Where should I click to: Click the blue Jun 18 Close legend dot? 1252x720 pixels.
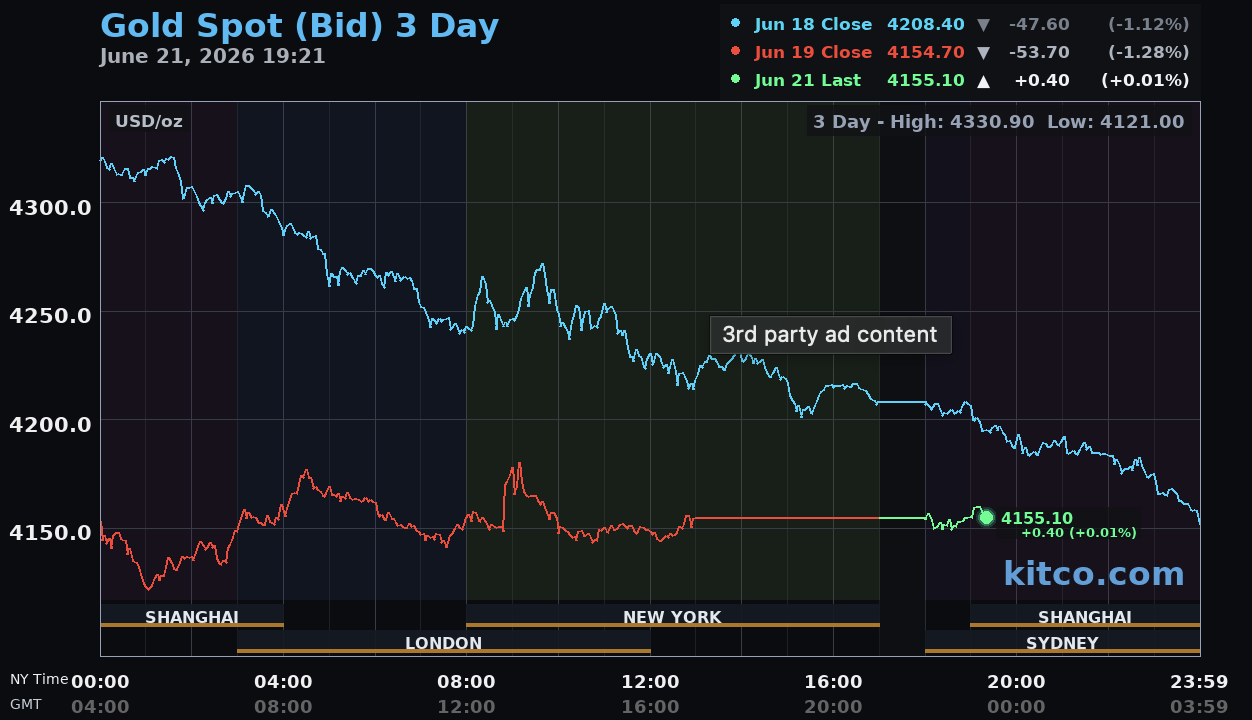coord(736,23)
